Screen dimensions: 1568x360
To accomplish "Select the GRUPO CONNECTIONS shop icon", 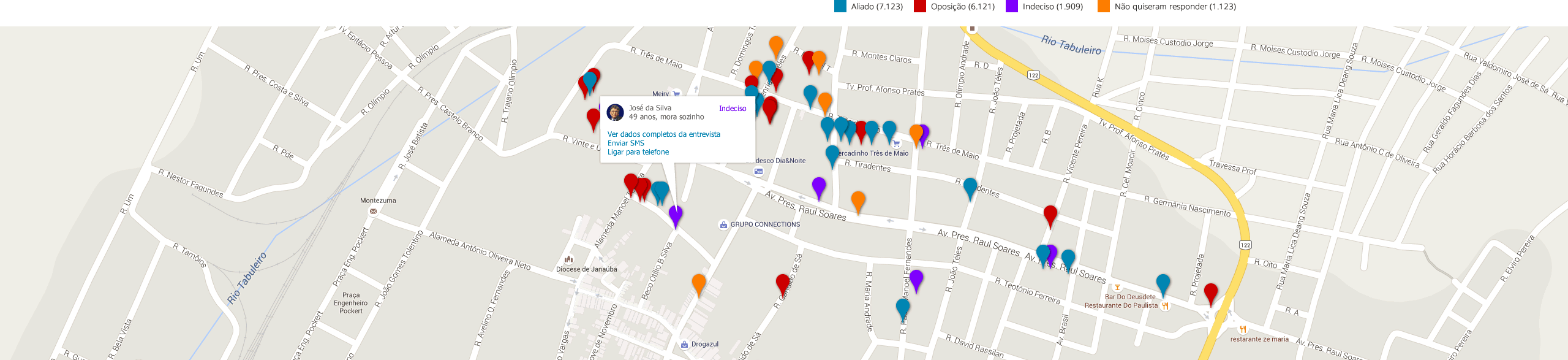I will coord(723,225).
